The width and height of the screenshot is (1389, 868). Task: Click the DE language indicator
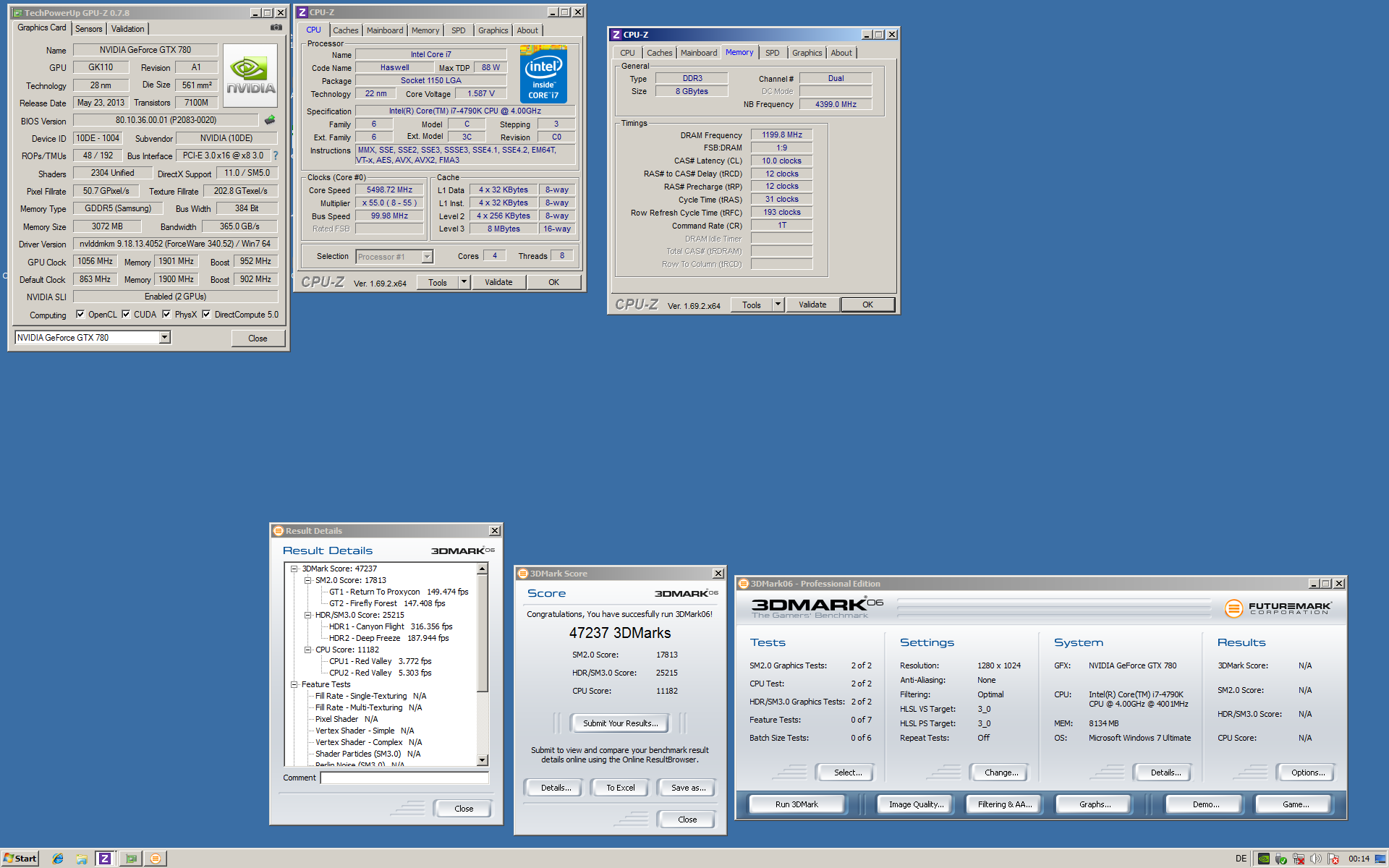coord(1241,859)
